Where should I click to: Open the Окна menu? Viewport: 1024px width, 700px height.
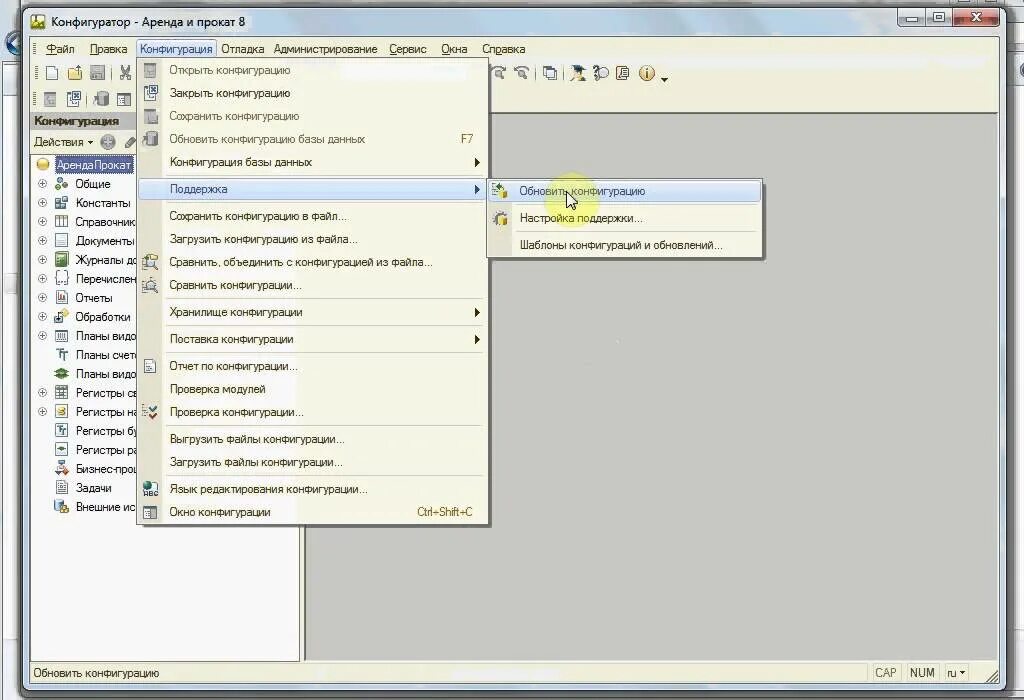point(454,49)
